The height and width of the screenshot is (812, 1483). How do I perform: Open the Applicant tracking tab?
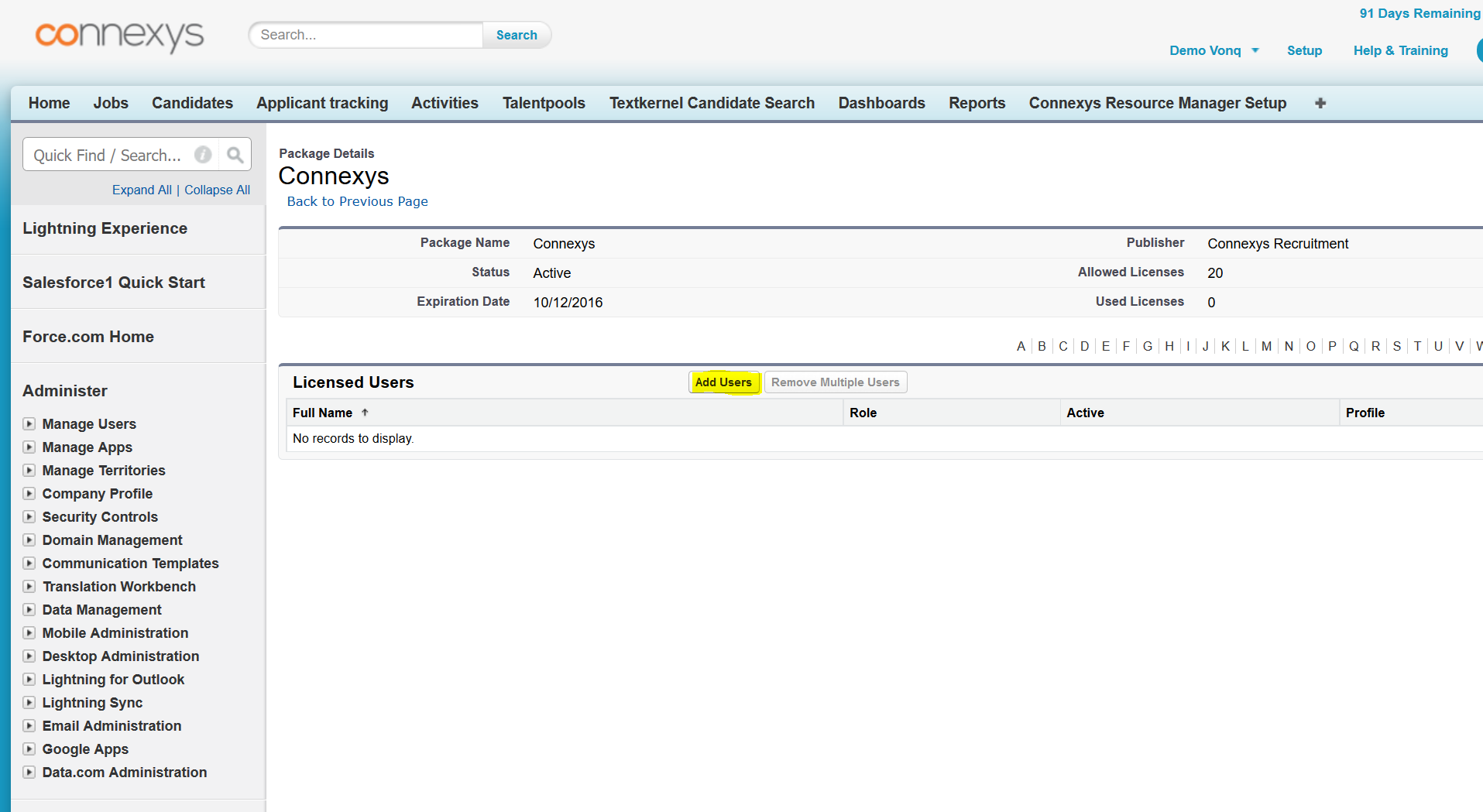coord(322,103)
